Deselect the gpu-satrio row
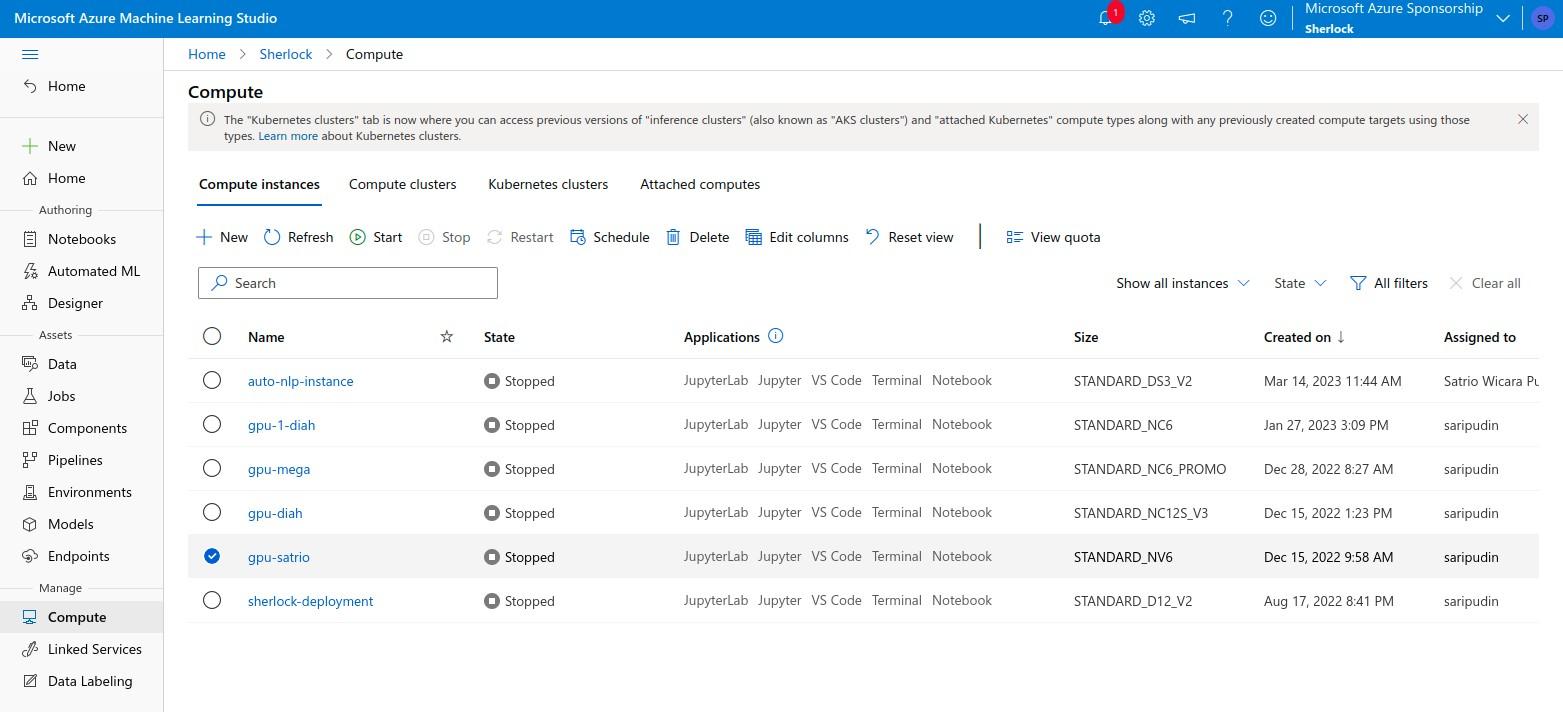Screen dimensions: 1563x712 (212, 556)
